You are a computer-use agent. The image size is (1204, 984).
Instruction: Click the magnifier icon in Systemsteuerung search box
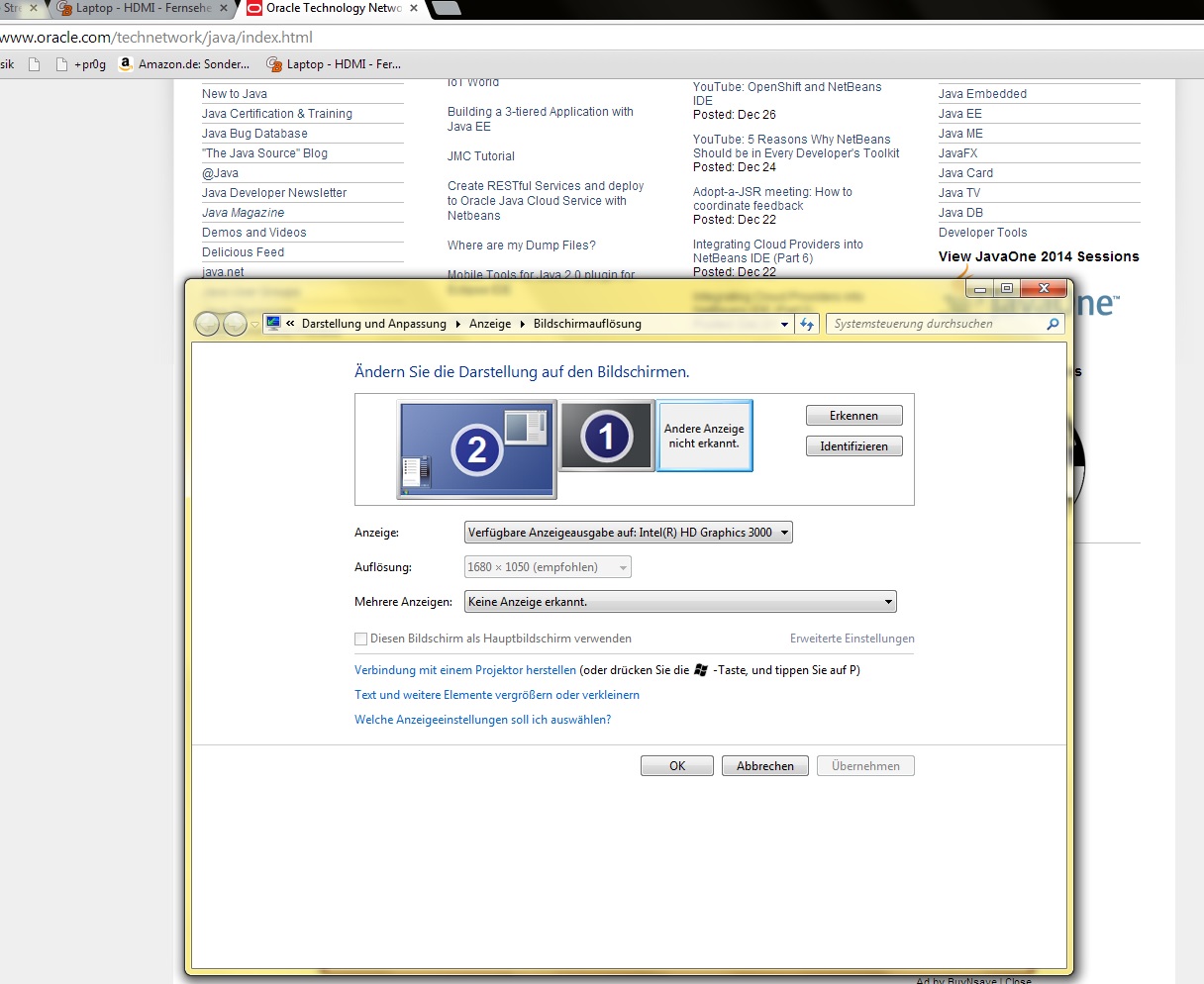tap(1053, 324)
